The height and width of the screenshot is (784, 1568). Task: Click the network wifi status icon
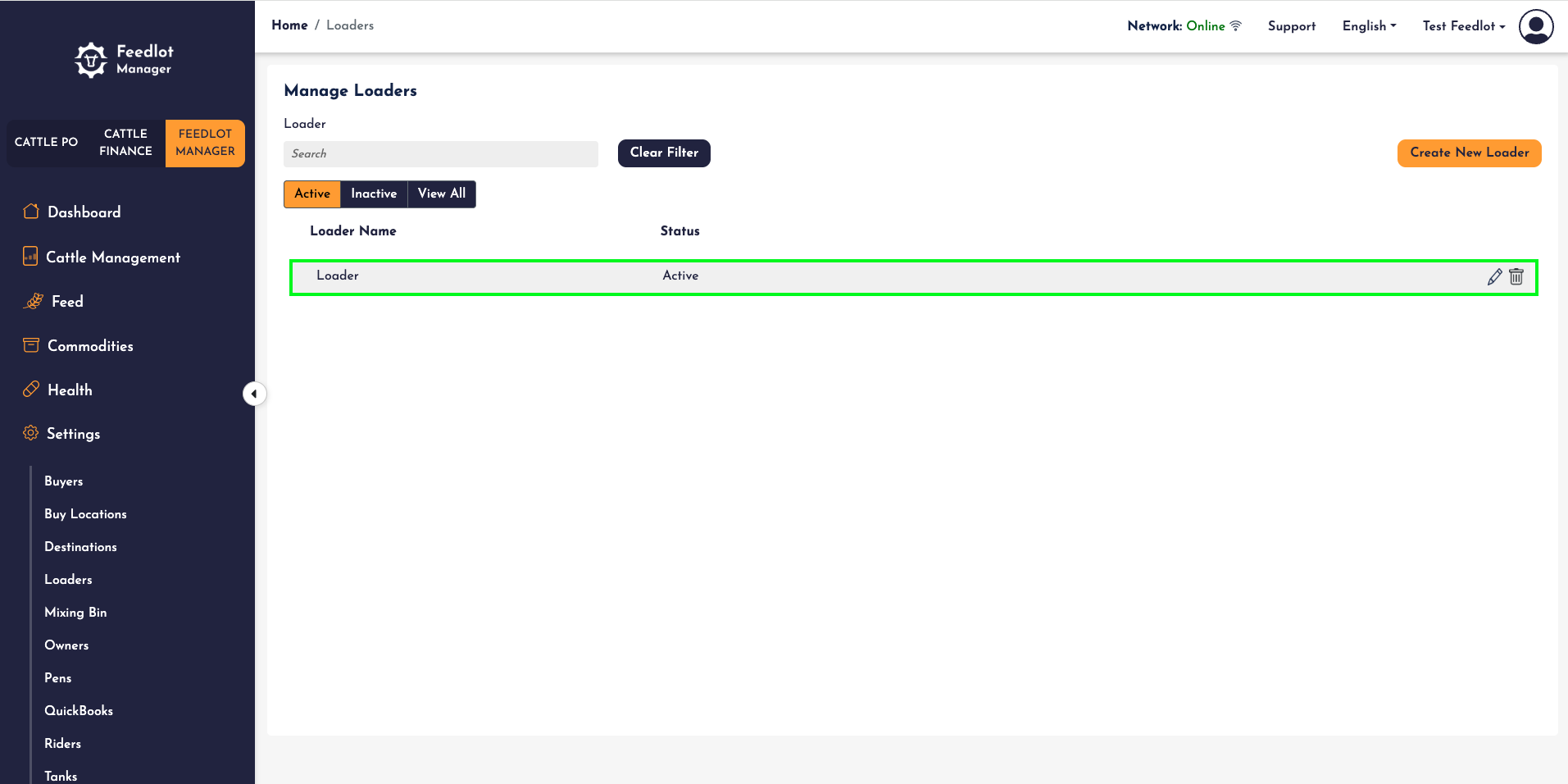[1236, 26]
